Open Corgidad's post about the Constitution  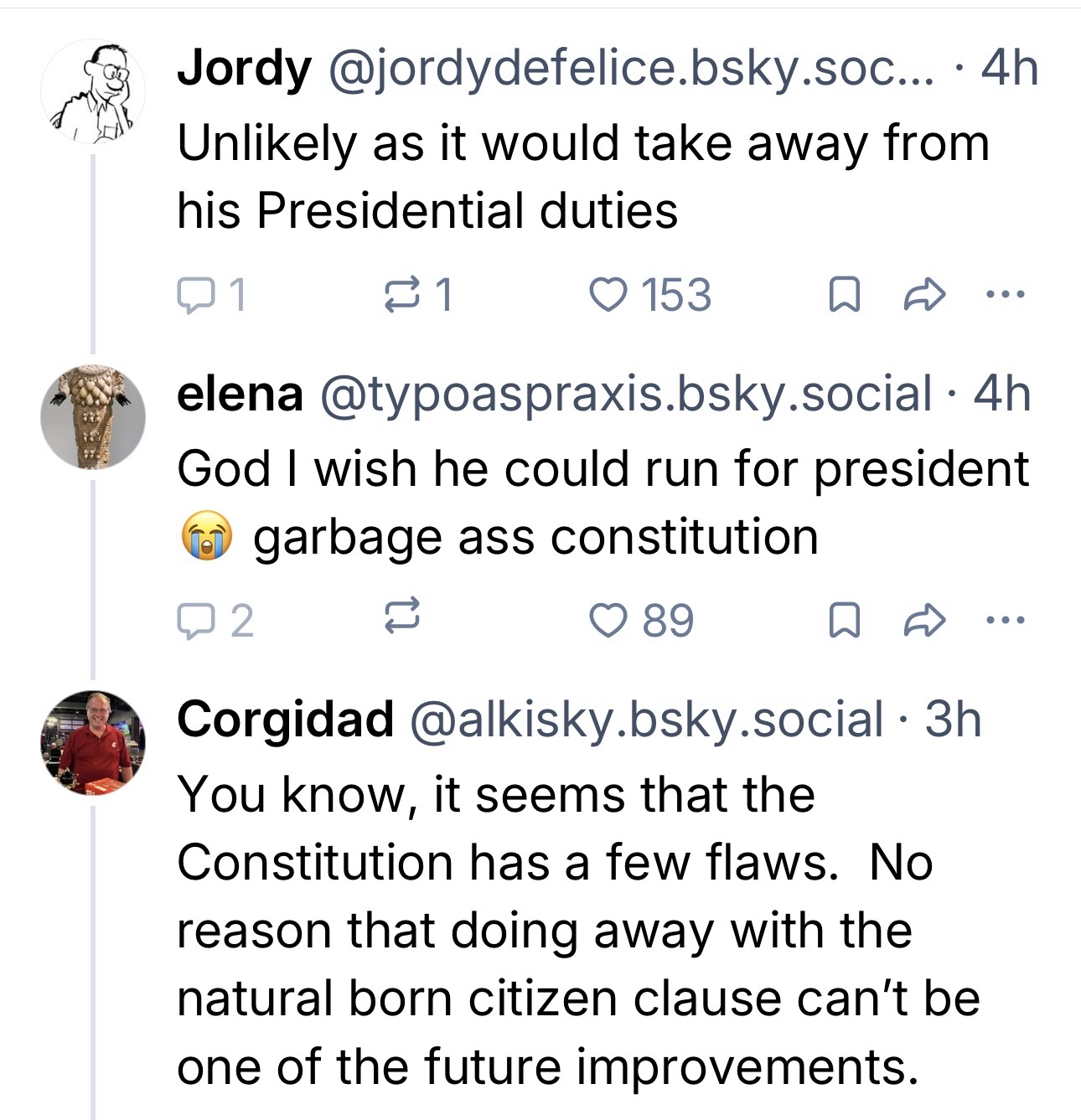(553, 930)
